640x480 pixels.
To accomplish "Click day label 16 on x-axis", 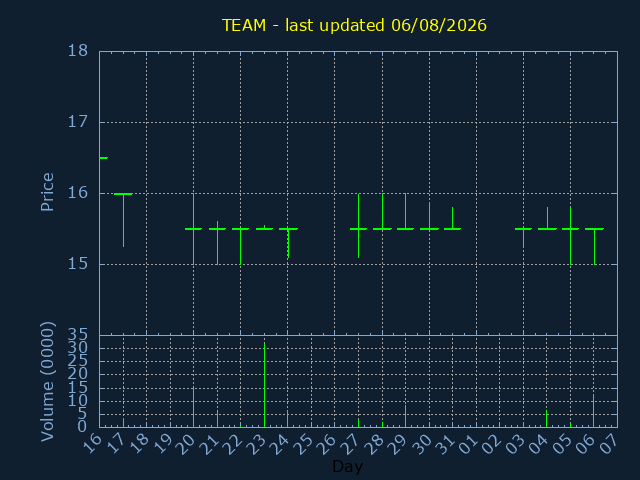I will tap(92, 444).
